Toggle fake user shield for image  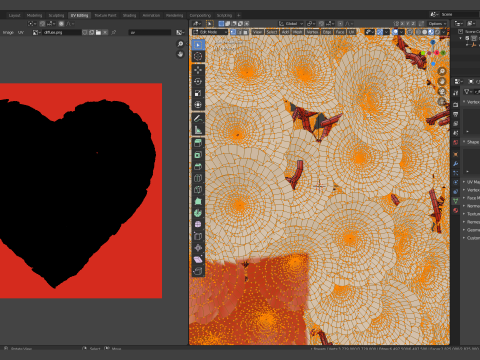(85, 32)
